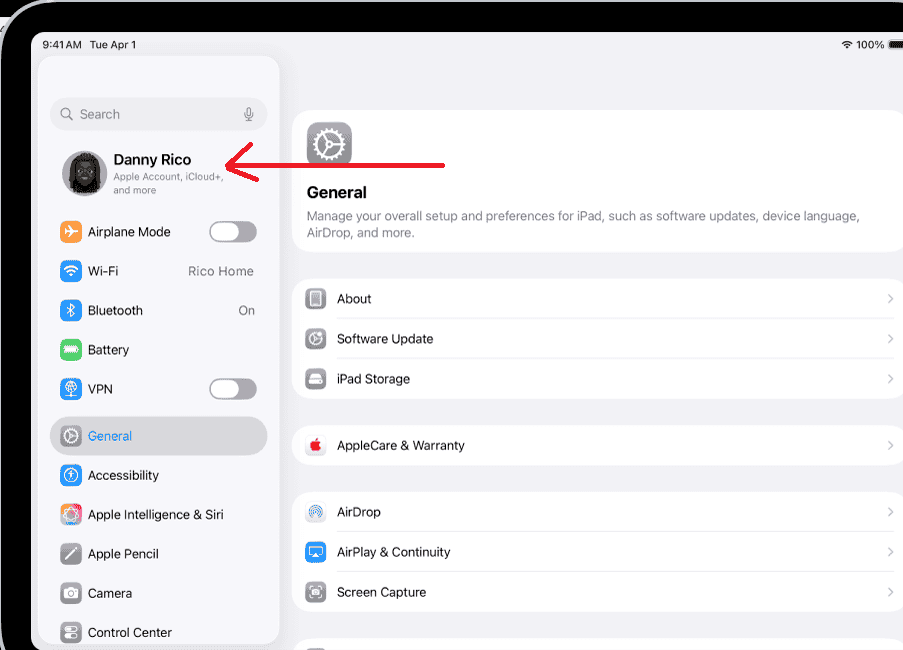The width and height of the screenshot is (903, 650).
Task: Open iPad Storage
Action: tap(597, 379)
